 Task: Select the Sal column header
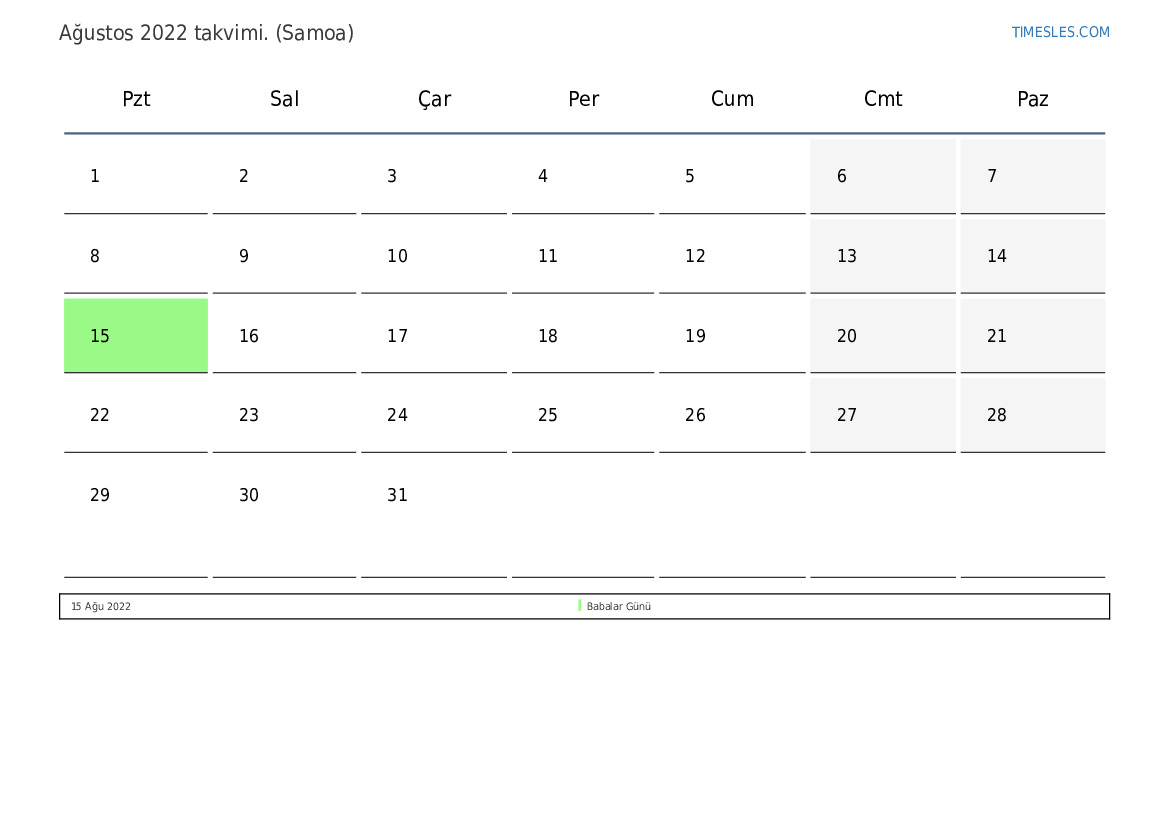(285, 99)
